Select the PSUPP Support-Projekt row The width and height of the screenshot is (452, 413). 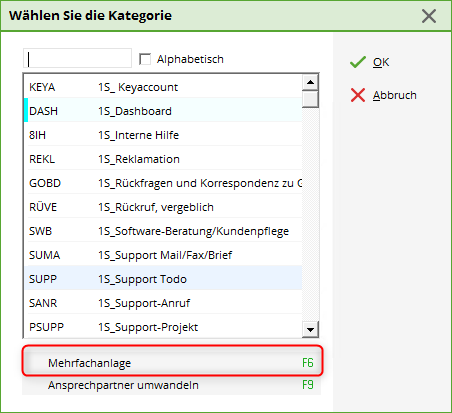[x=163, y=327]
